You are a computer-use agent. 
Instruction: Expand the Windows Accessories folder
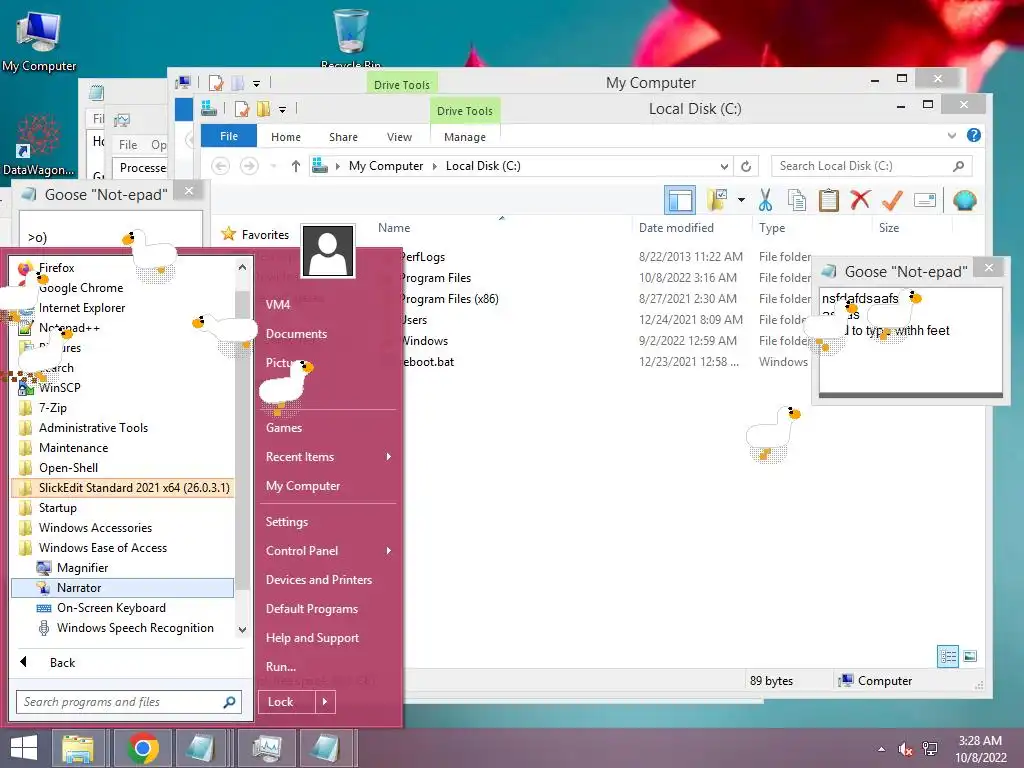(x=122, y=528)
